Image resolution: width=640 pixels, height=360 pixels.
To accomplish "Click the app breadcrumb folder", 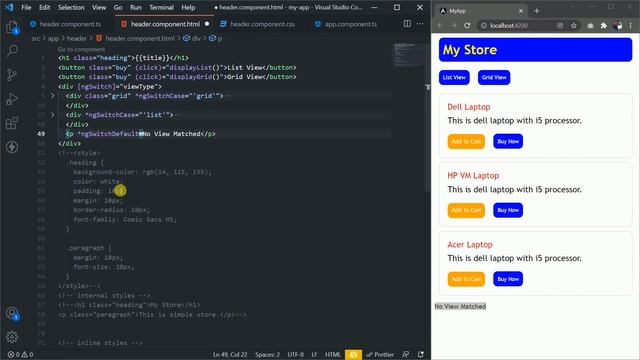I will [x=53, y=38].
